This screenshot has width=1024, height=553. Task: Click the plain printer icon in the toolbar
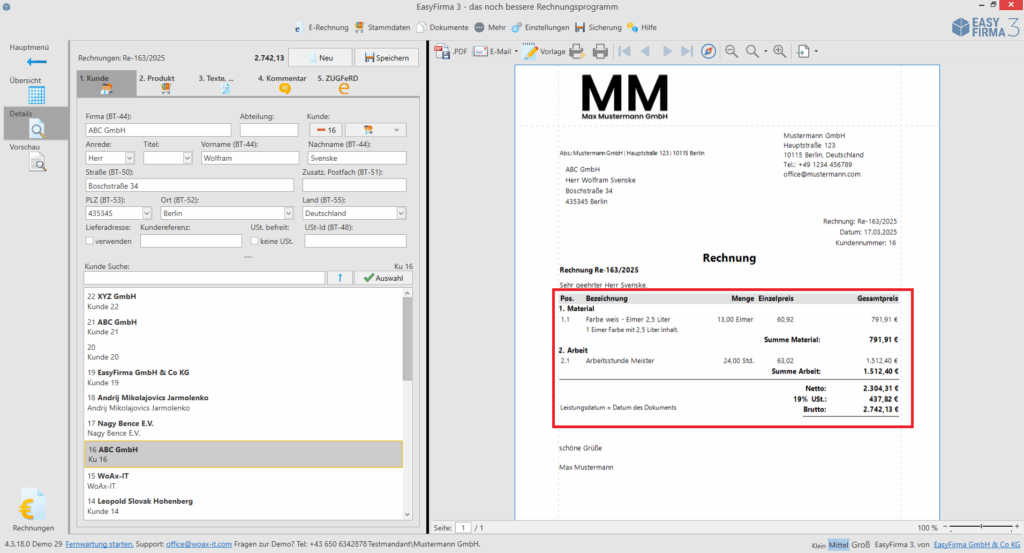point(600,52)
